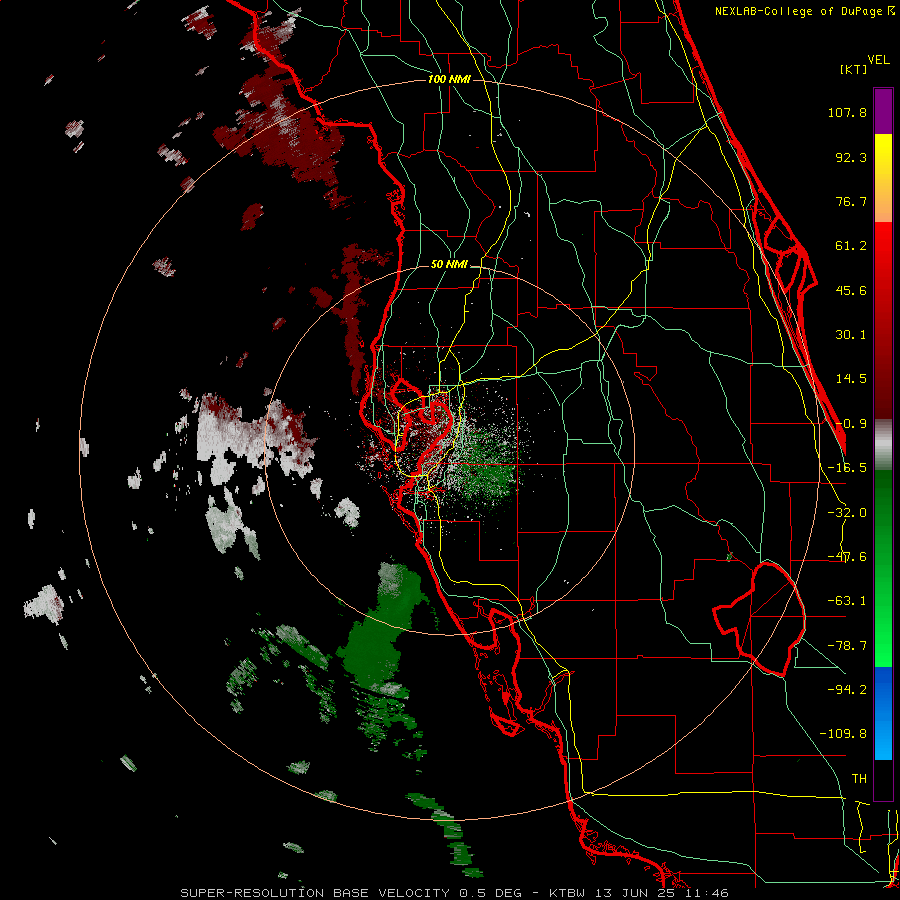Click the VEL legend title
Screen dimensions: 900x900
tap(878, 60)
